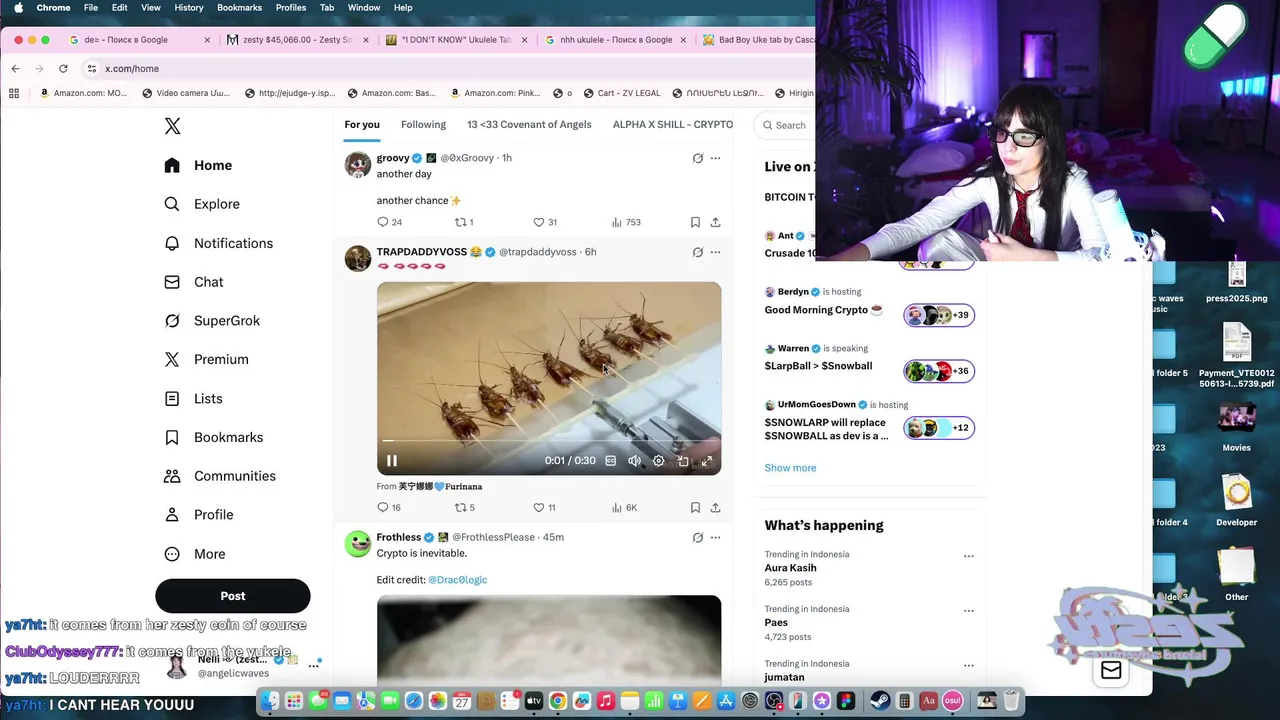The height and width of the screenshot is (720, 1280).
Task: Open more options on Frothless post
Action: (715, 537)
